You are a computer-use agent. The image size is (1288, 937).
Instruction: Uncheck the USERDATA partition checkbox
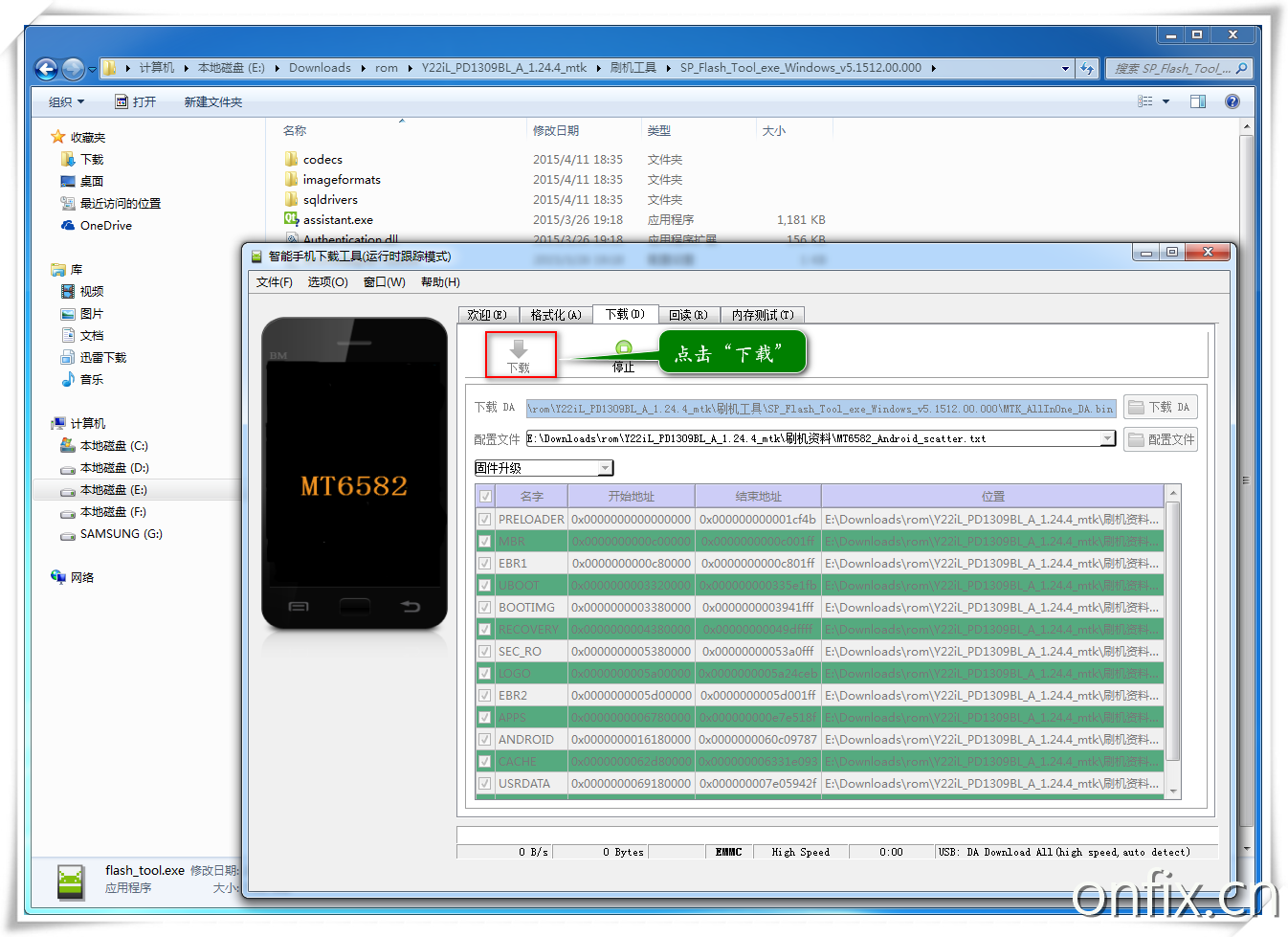485,783
